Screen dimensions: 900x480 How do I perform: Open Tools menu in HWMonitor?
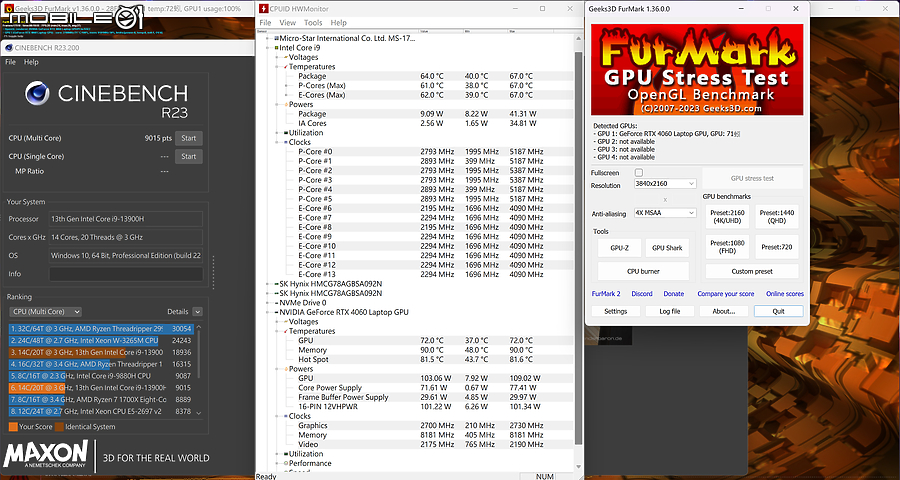tap(313, 22)
